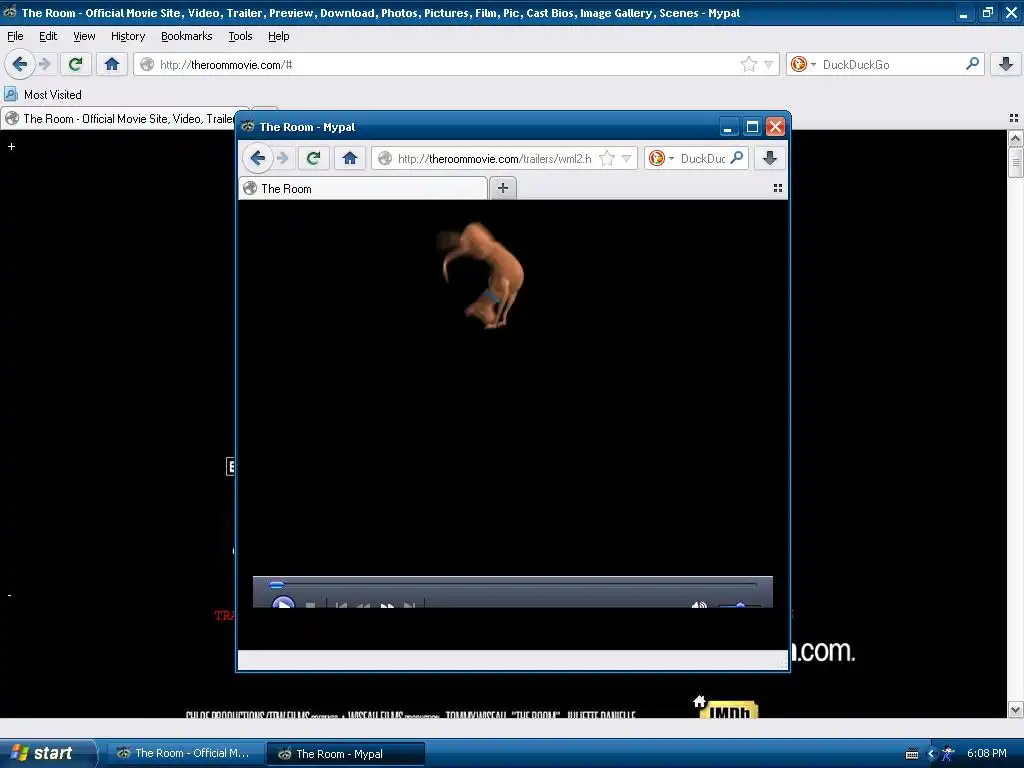Screen dimensions: 1024x768
Task: Open the Windows start menu
Action: (x=47, y=753)
